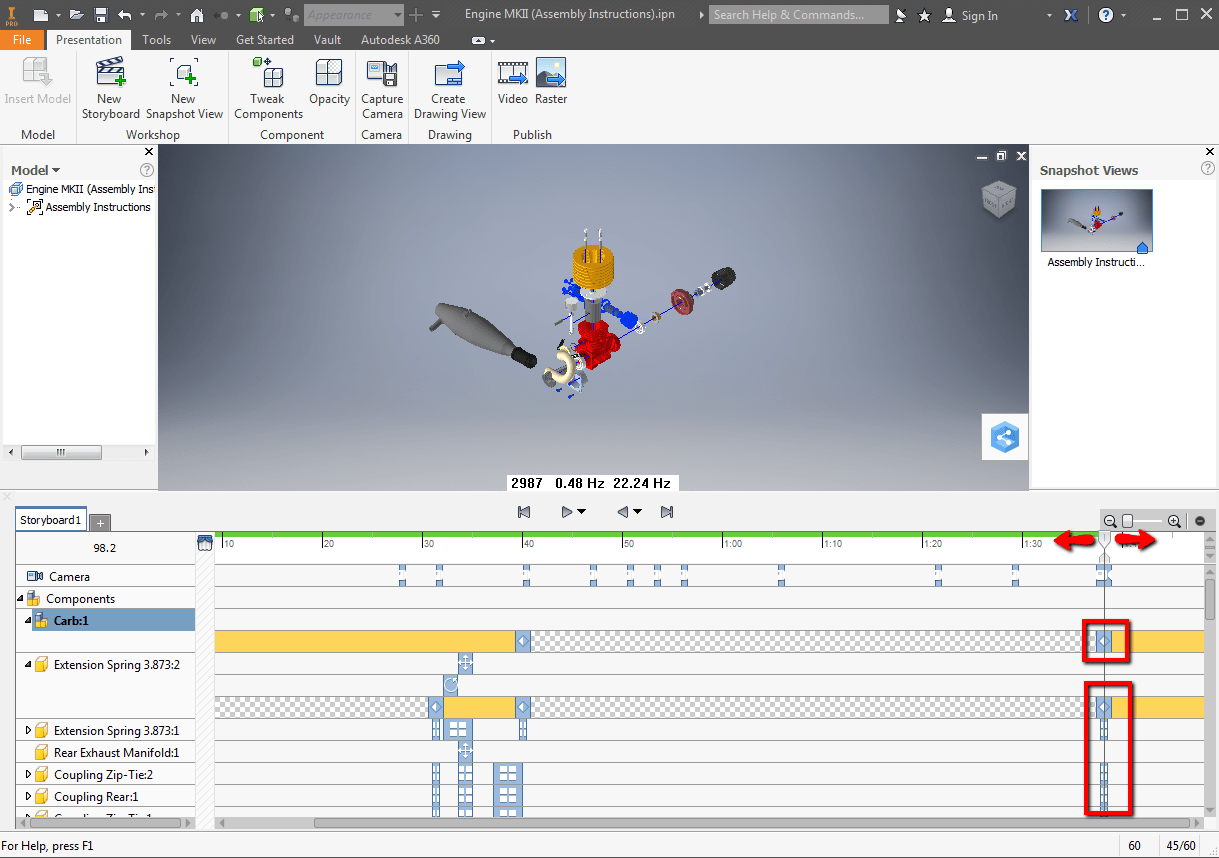This screenshot has width=1219, height=858.
Task: Select the Assembly Instructions snapshot thumbnail
Action: [1096, 219]
